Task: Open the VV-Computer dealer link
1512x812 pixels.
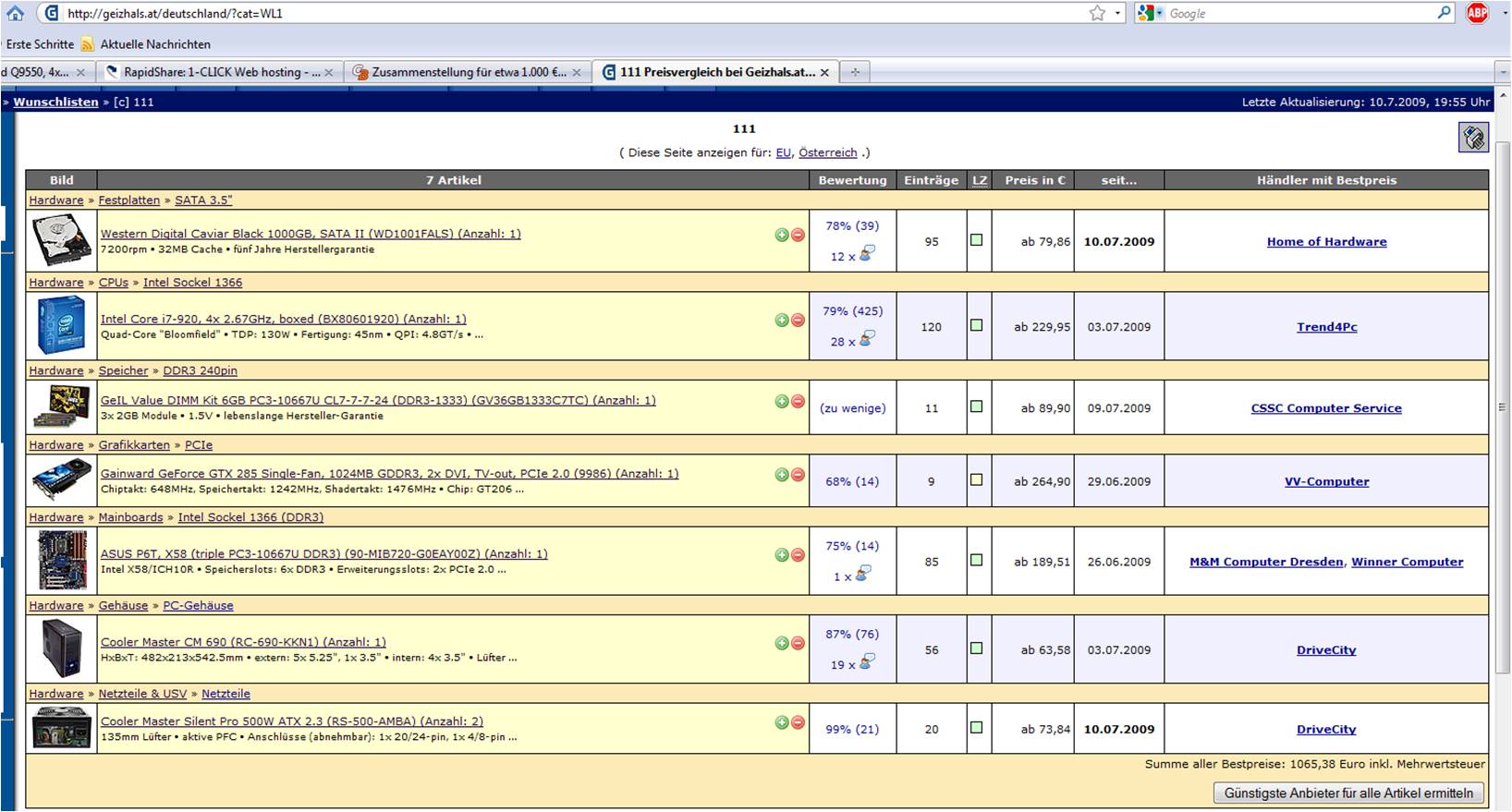Action: 1326,481
